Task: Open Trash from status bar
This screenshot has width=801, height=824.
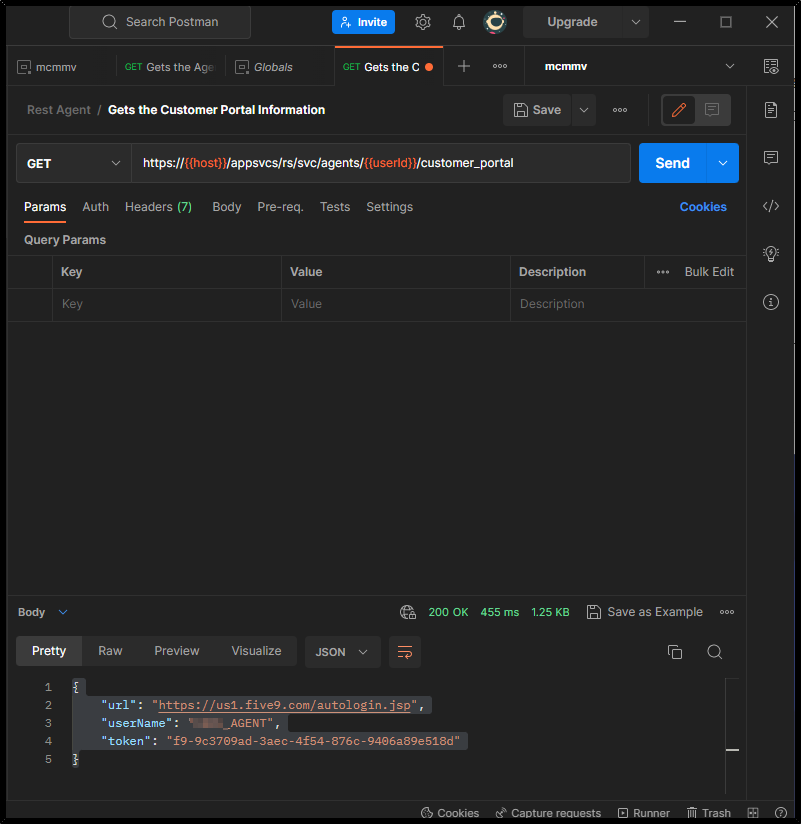Action: tap(708, 812)
